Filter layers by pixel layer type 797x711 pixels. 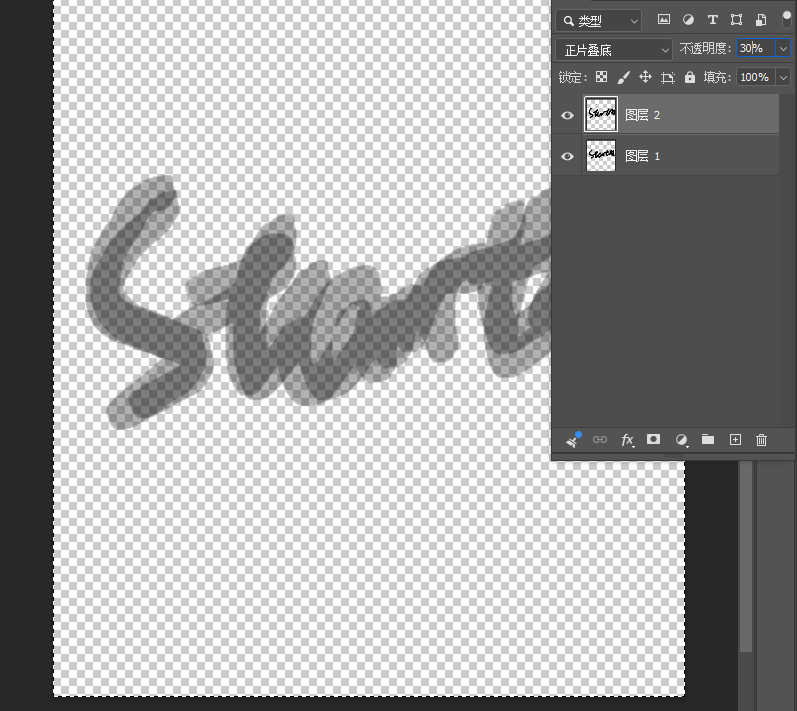664,20
